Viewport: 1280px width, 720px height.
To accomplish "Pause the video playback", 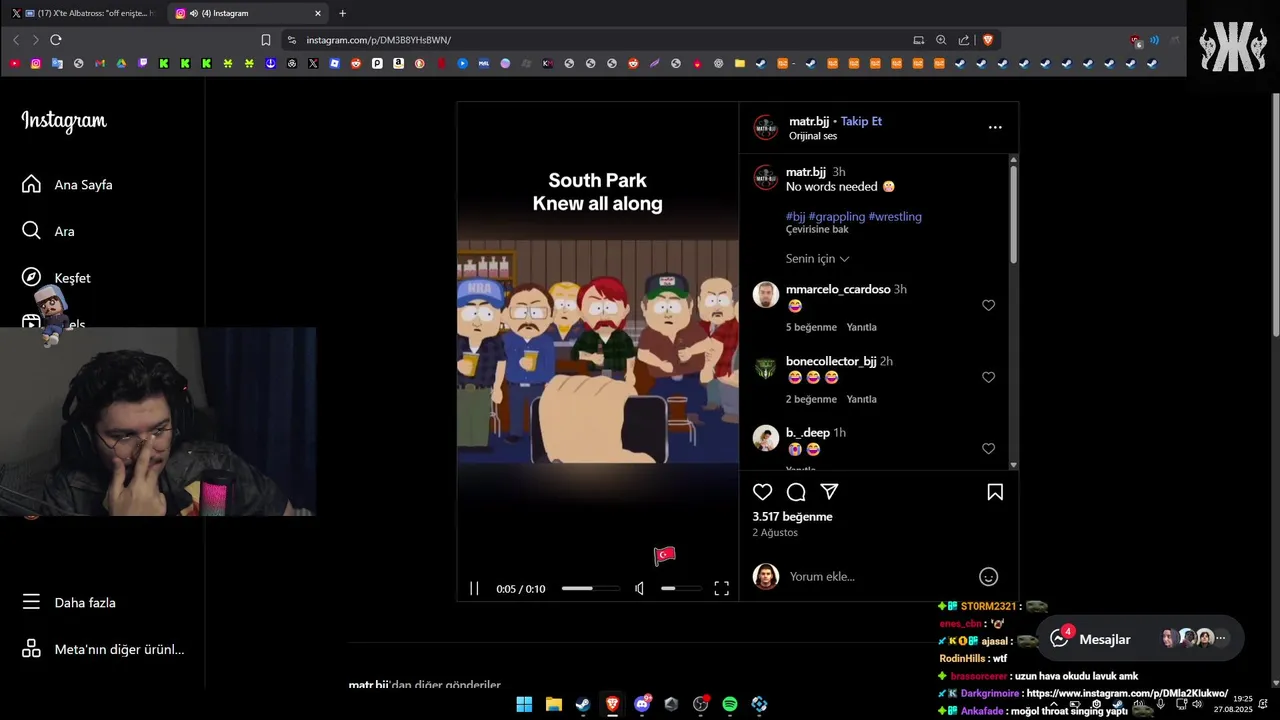I will point(474,589).
